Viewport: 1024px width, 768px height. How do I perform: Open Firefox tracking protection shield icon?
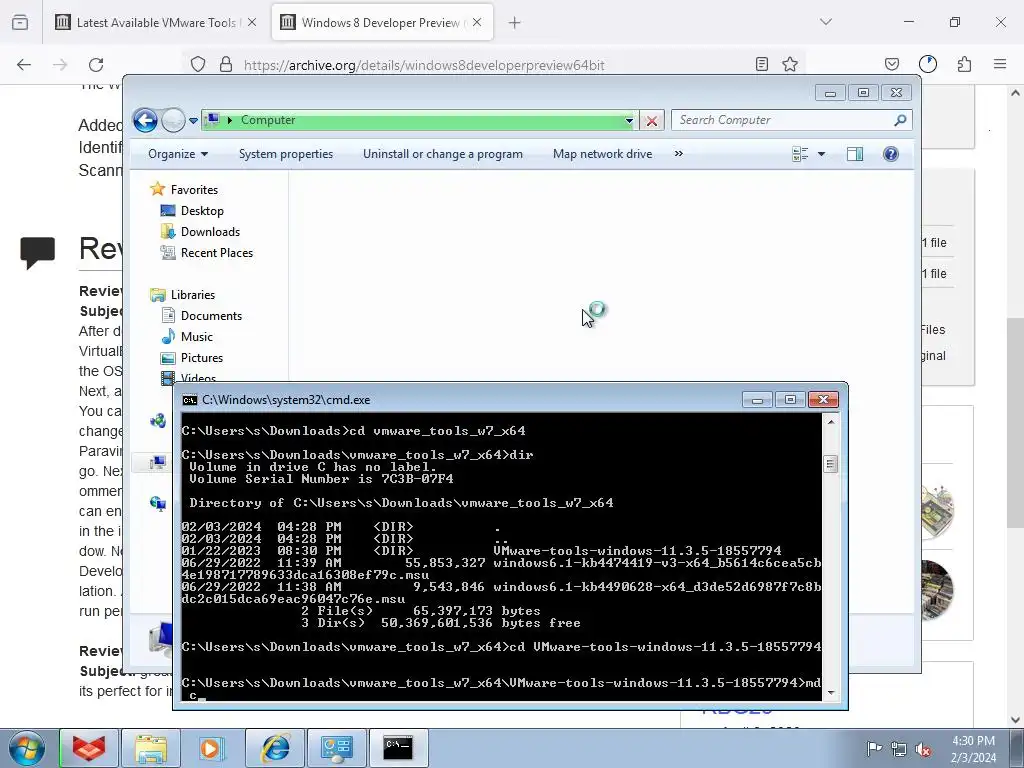coord(198,65)
